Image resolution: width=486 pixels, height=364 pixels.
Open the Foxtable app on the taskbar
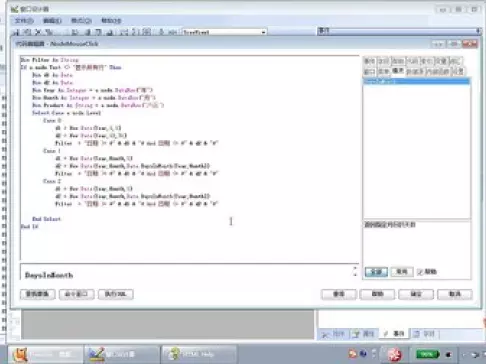point(45,354)
